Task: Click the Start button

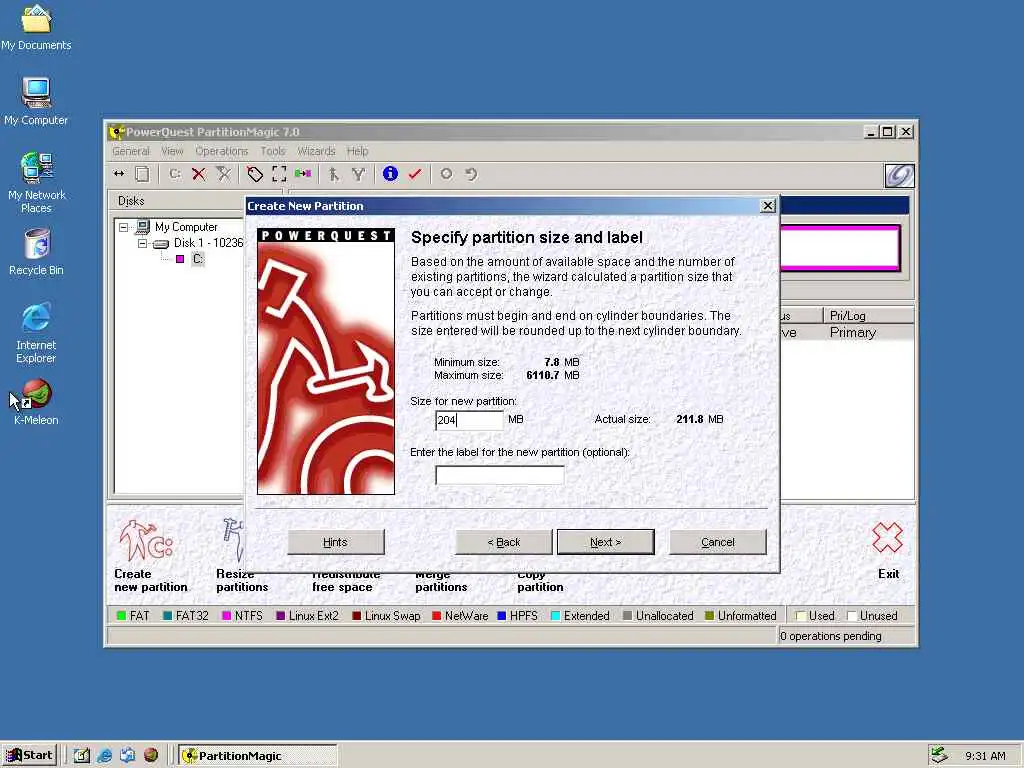Action: pos(30,756)
